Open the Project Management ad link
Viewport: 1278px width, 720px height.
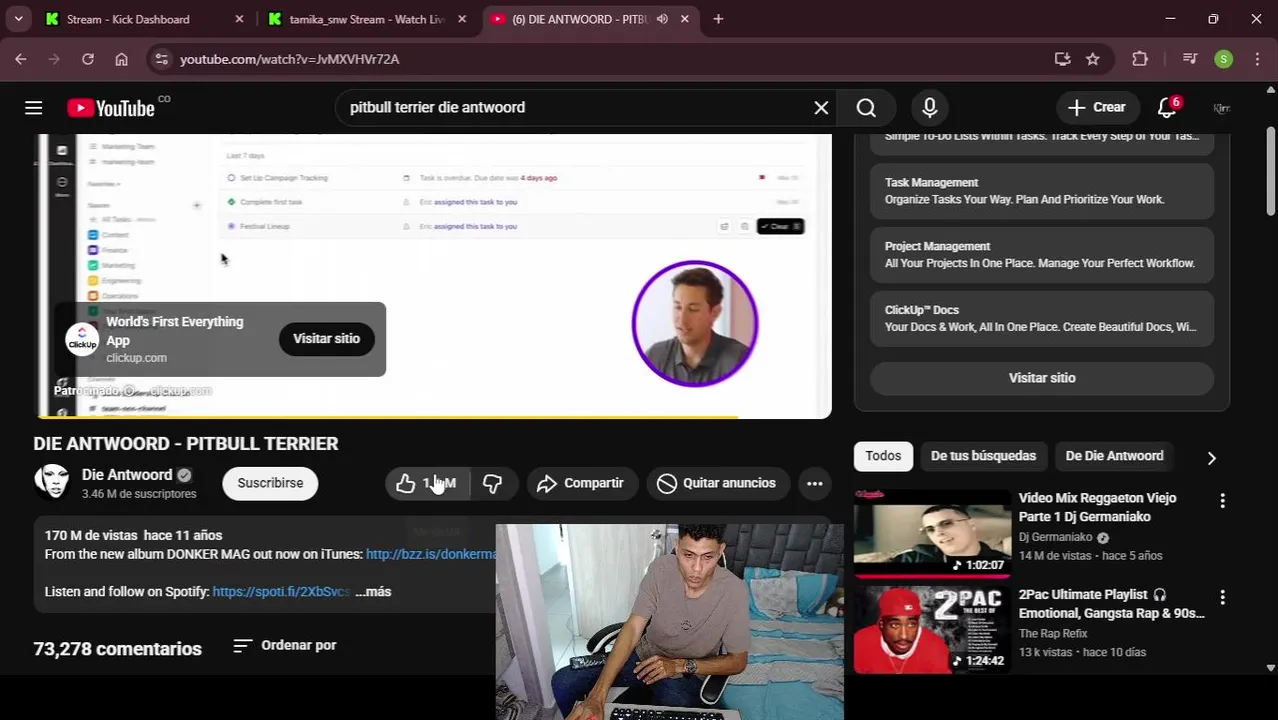pyautogui.click(x=1042, y=255)
